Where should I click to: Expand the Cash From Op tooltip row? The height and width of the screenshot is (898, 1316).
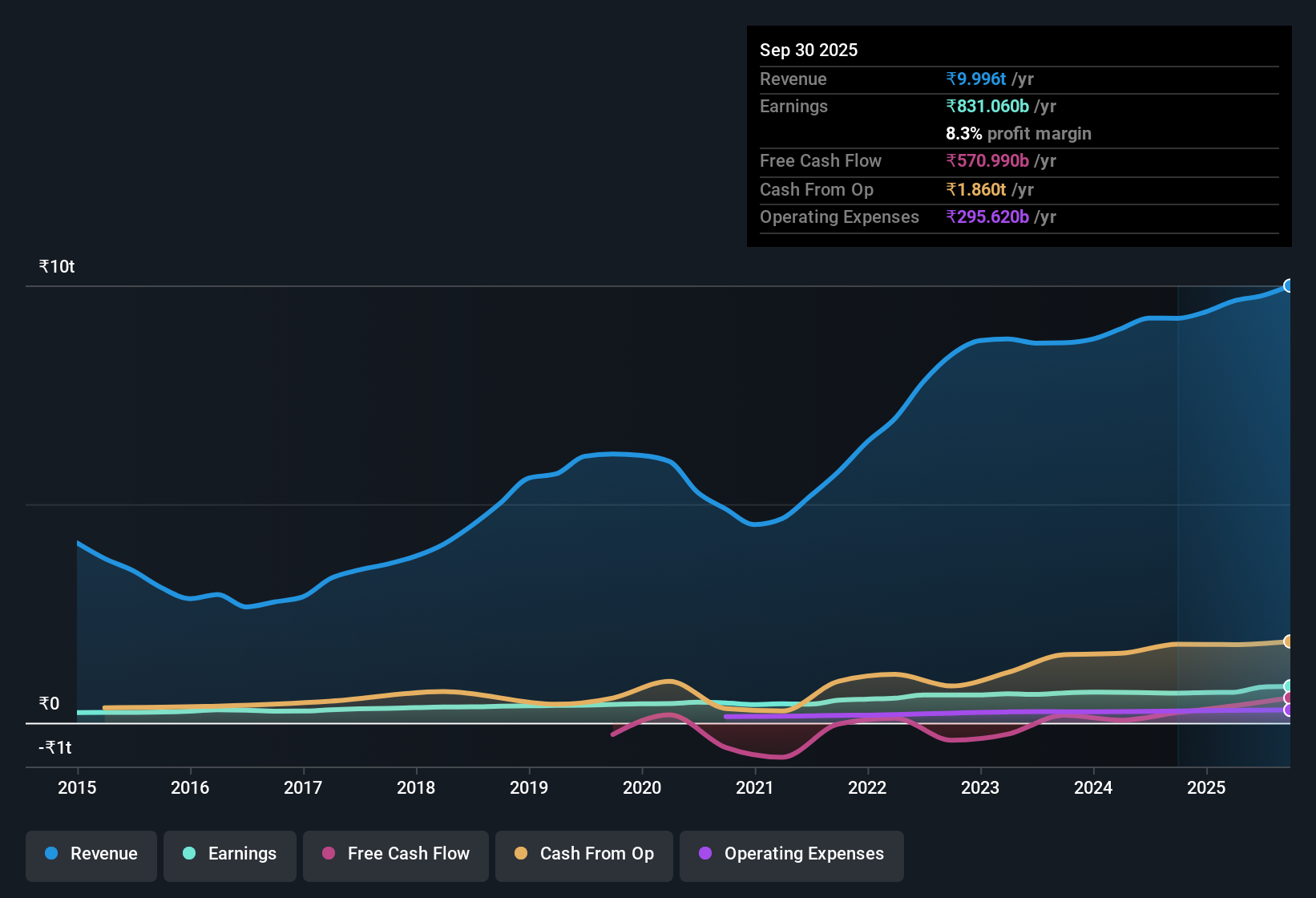pyautogui.click(x=816, y=190)
